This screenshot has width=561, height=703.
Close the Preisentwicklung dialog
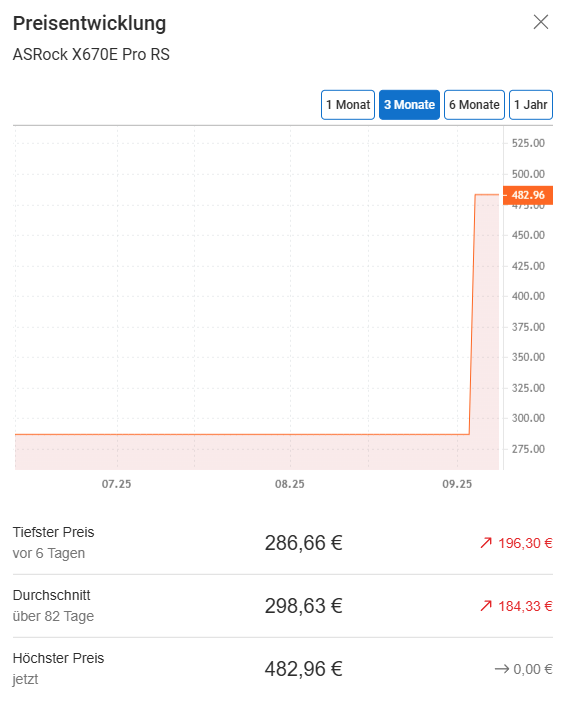tap(541, 22)
